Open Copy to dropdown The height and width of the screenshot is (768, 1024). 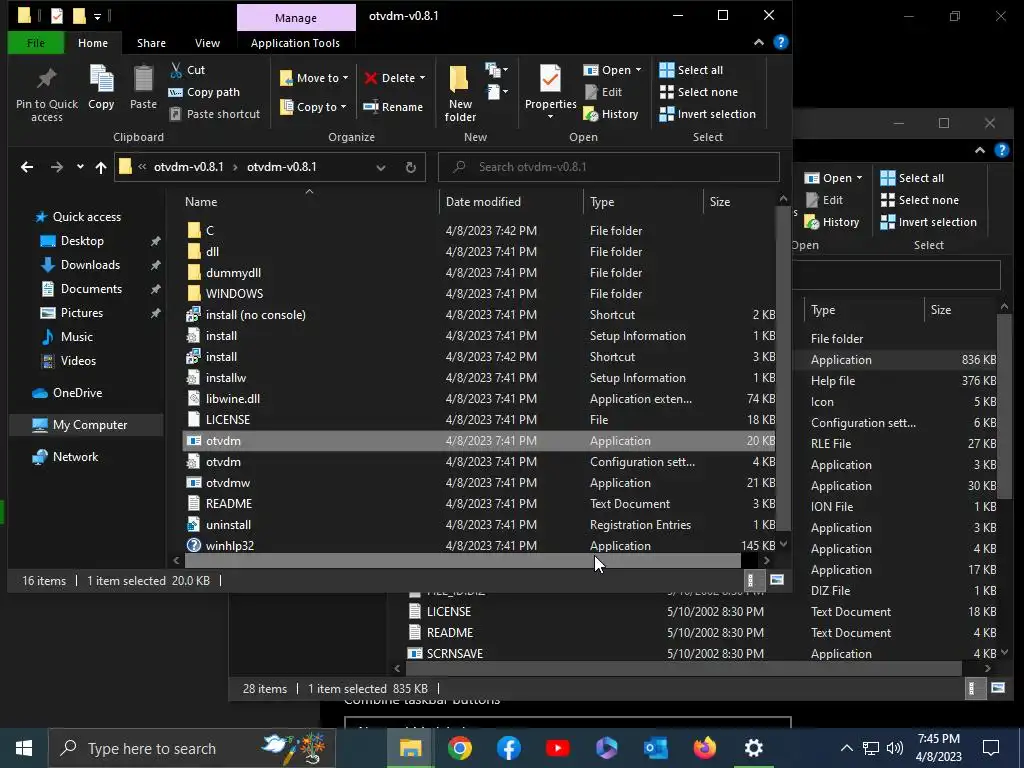point(313,107)
